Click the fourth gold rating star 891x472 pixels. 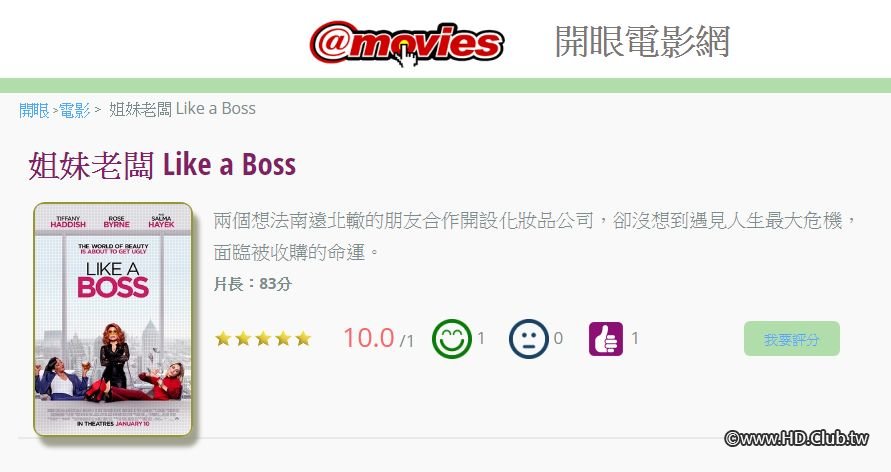[x=284, y=339]
